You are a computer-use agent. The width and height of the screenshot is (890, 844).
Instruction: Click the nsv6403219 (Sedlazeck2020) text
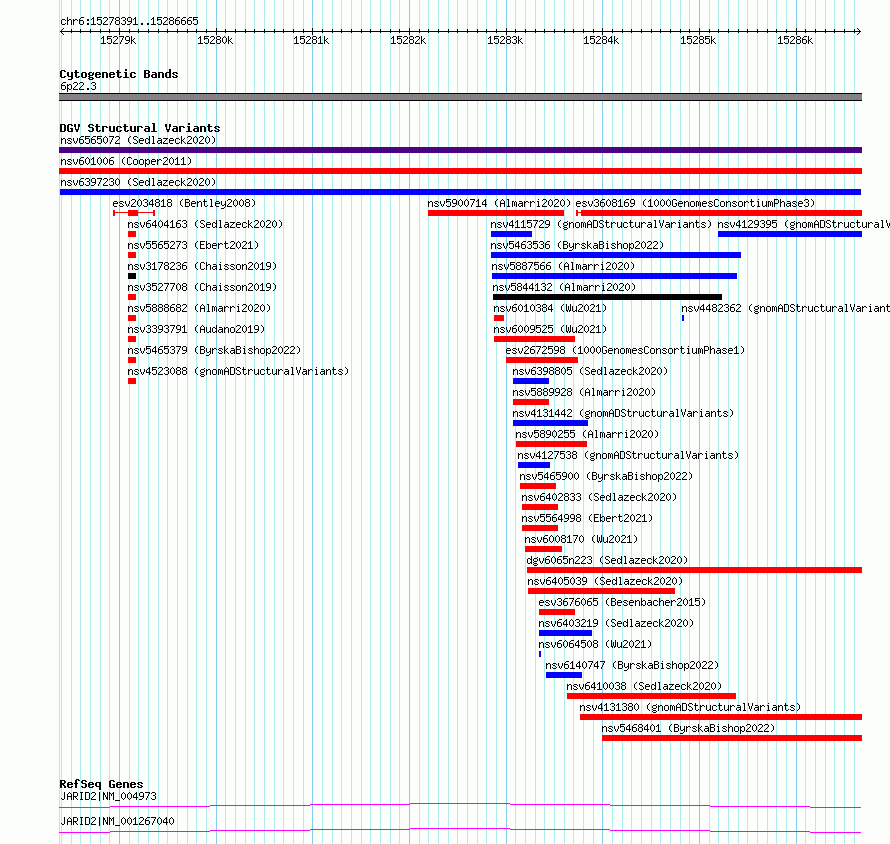pos(616,623)
